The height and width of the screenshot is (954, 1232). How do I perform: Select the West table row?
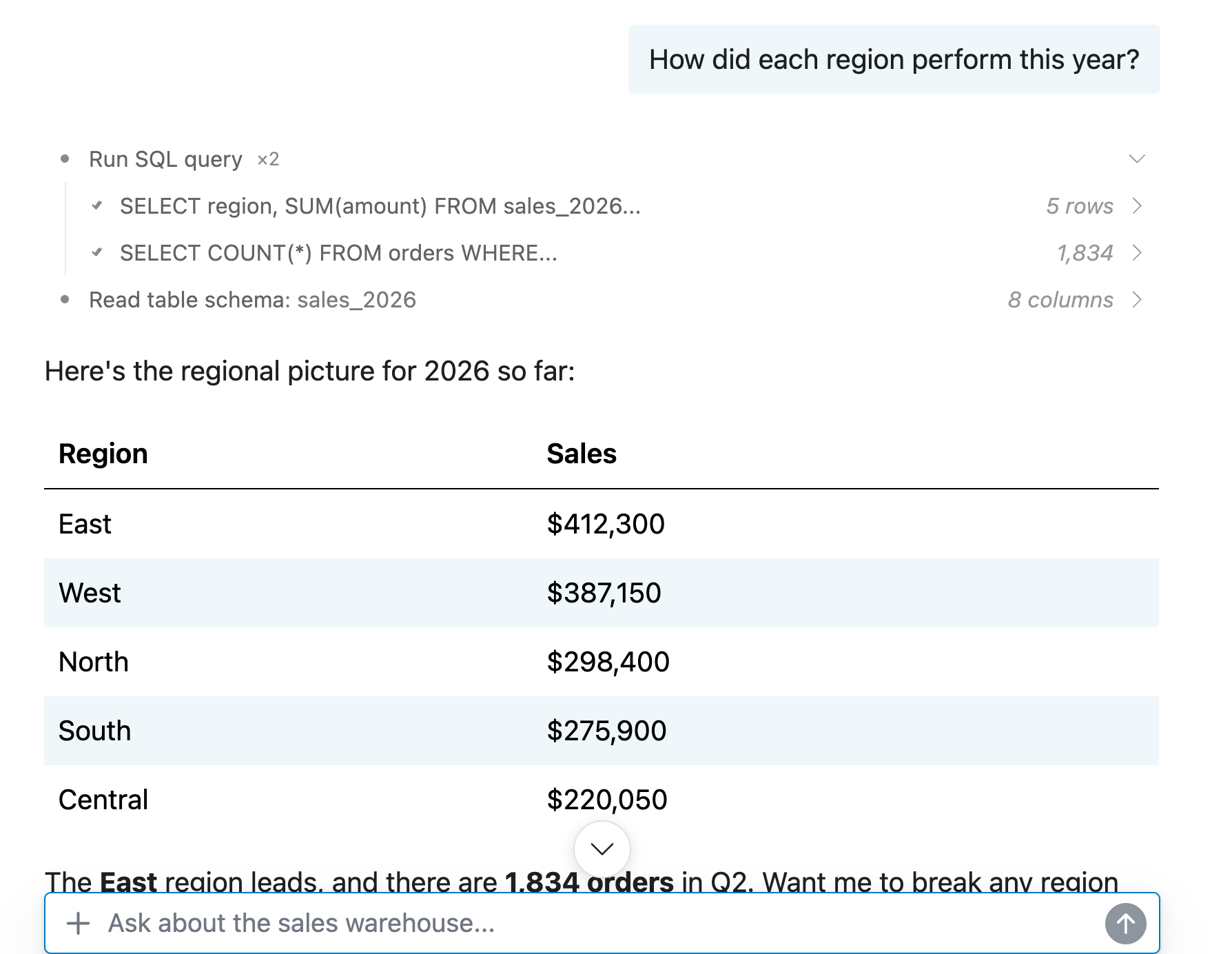point(602,593)
